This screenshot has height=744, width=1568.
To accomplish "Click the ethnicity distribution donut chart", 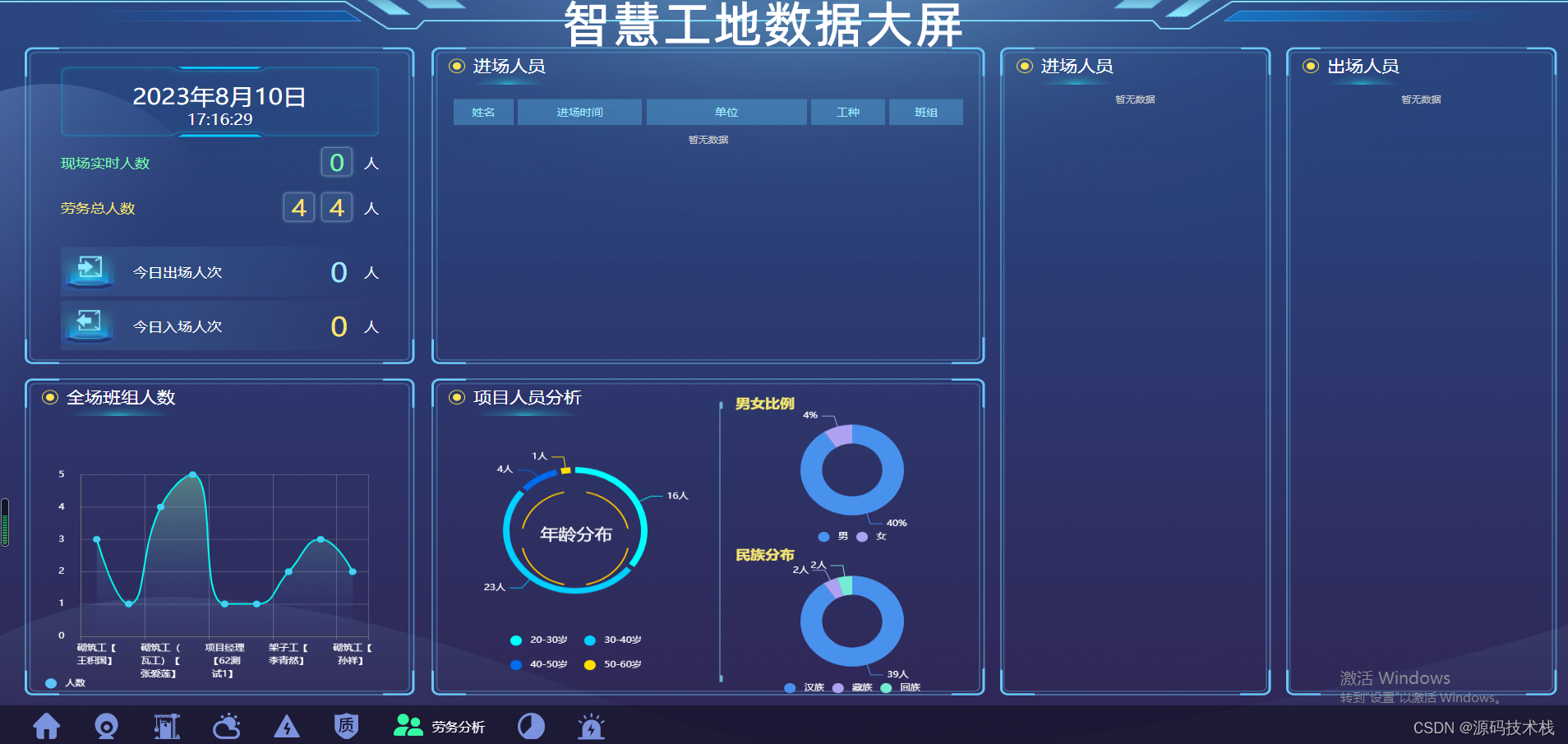I will click(852, 621).
